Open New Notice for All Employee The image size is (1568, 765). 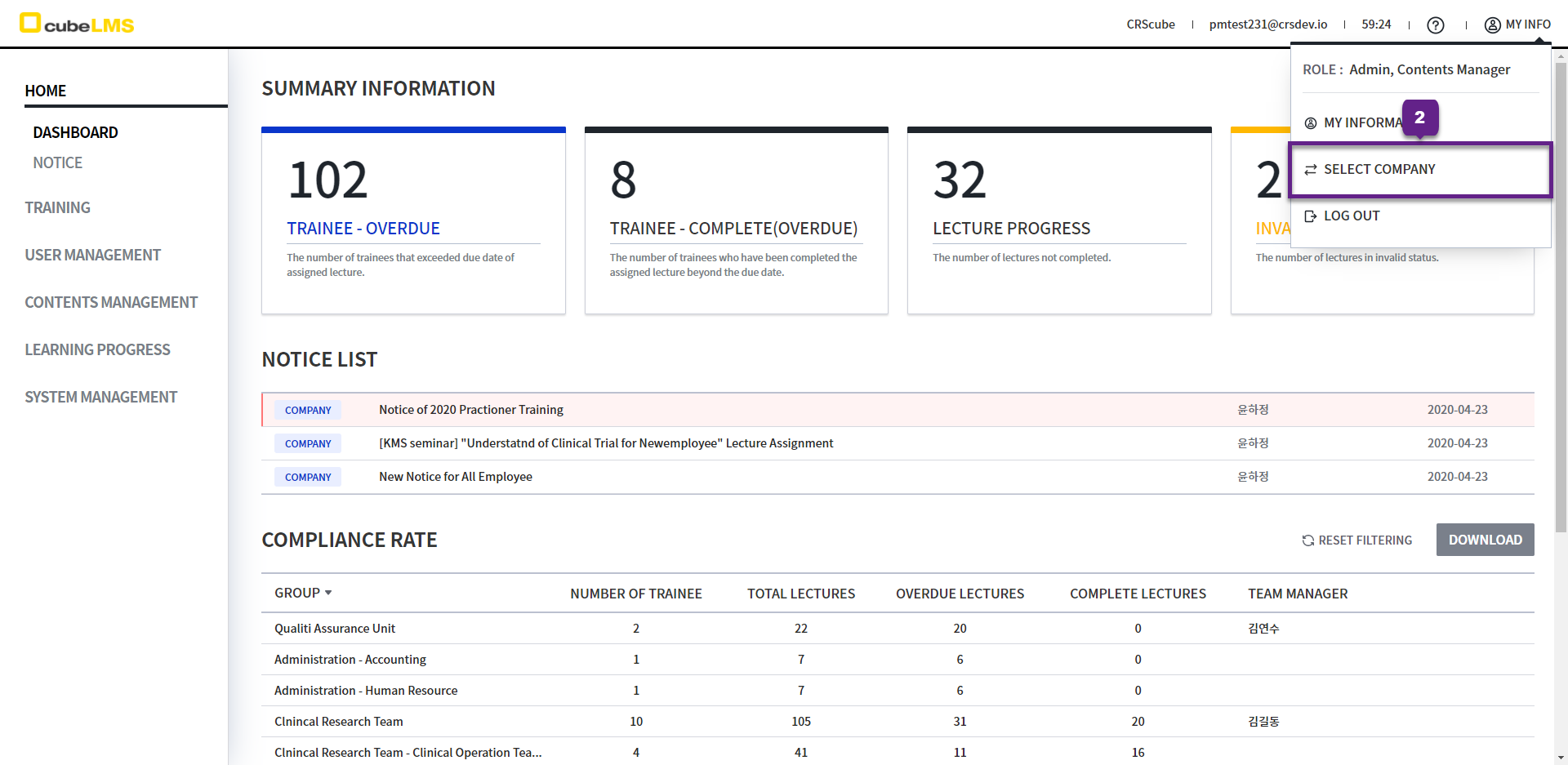click(x=455, y=477)
